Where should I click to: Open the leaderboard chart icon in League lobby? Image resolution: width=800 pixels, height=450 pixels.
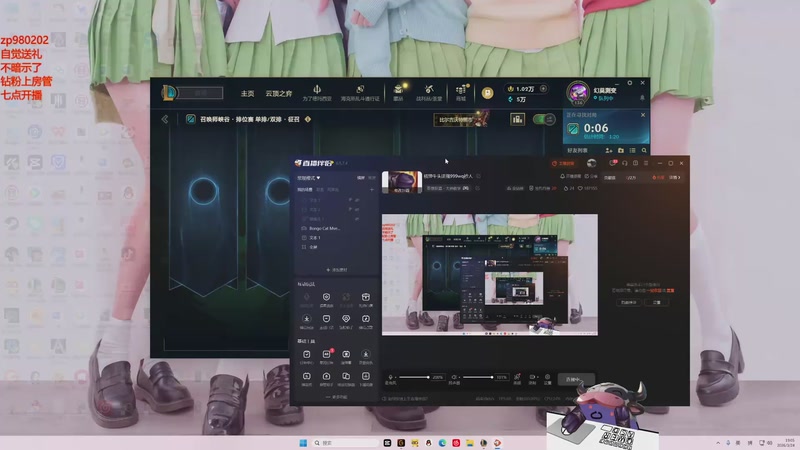(x=517, y=119)
